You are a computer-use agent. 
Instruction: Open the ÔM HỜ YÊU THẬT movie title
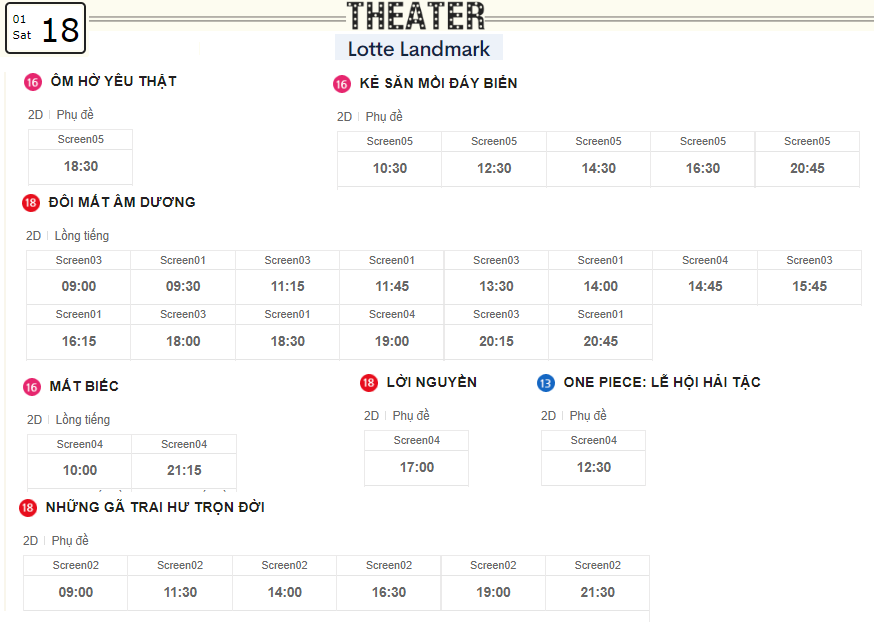pos(114,82)
